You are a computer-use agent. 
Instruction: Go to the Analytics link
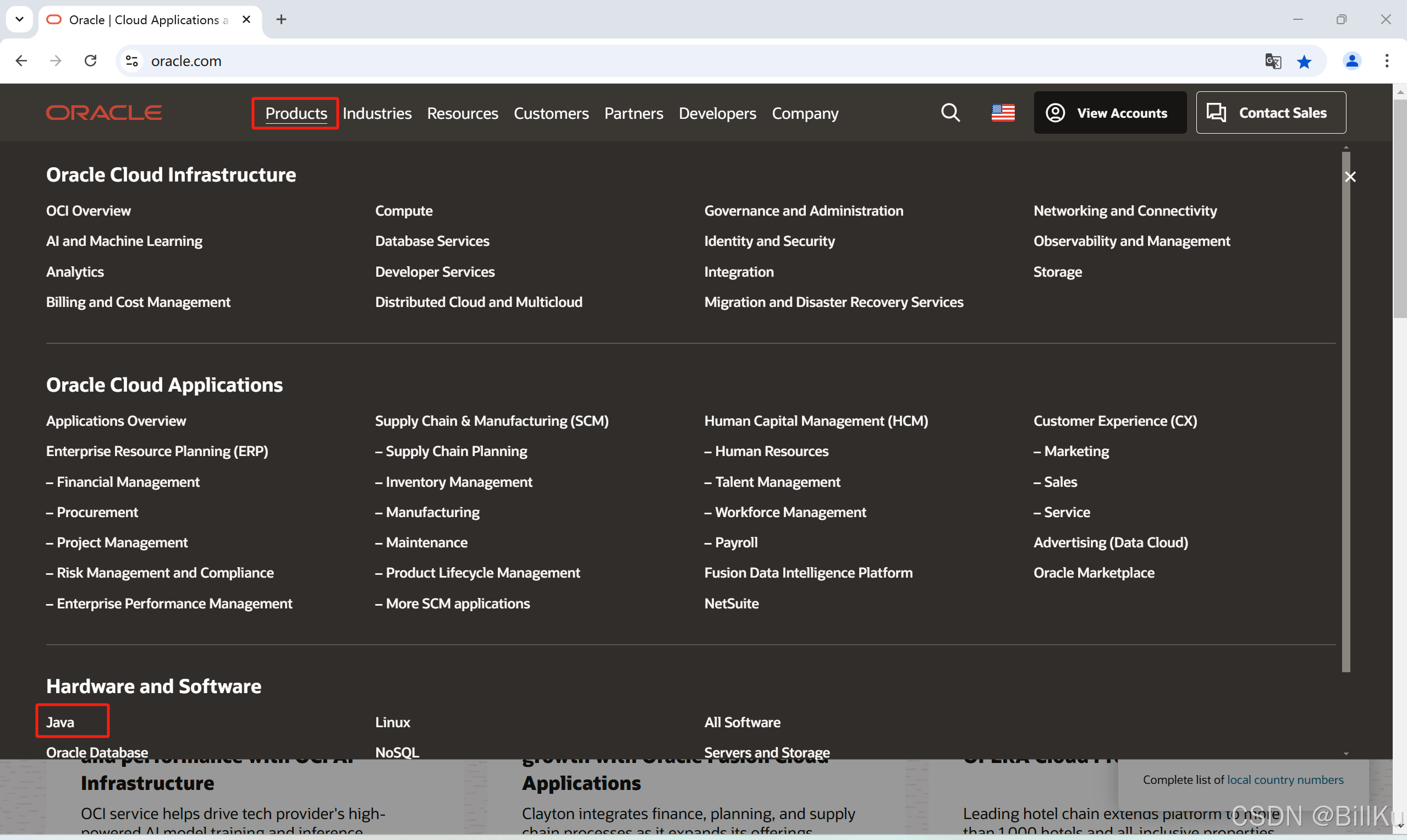[75, 272]
